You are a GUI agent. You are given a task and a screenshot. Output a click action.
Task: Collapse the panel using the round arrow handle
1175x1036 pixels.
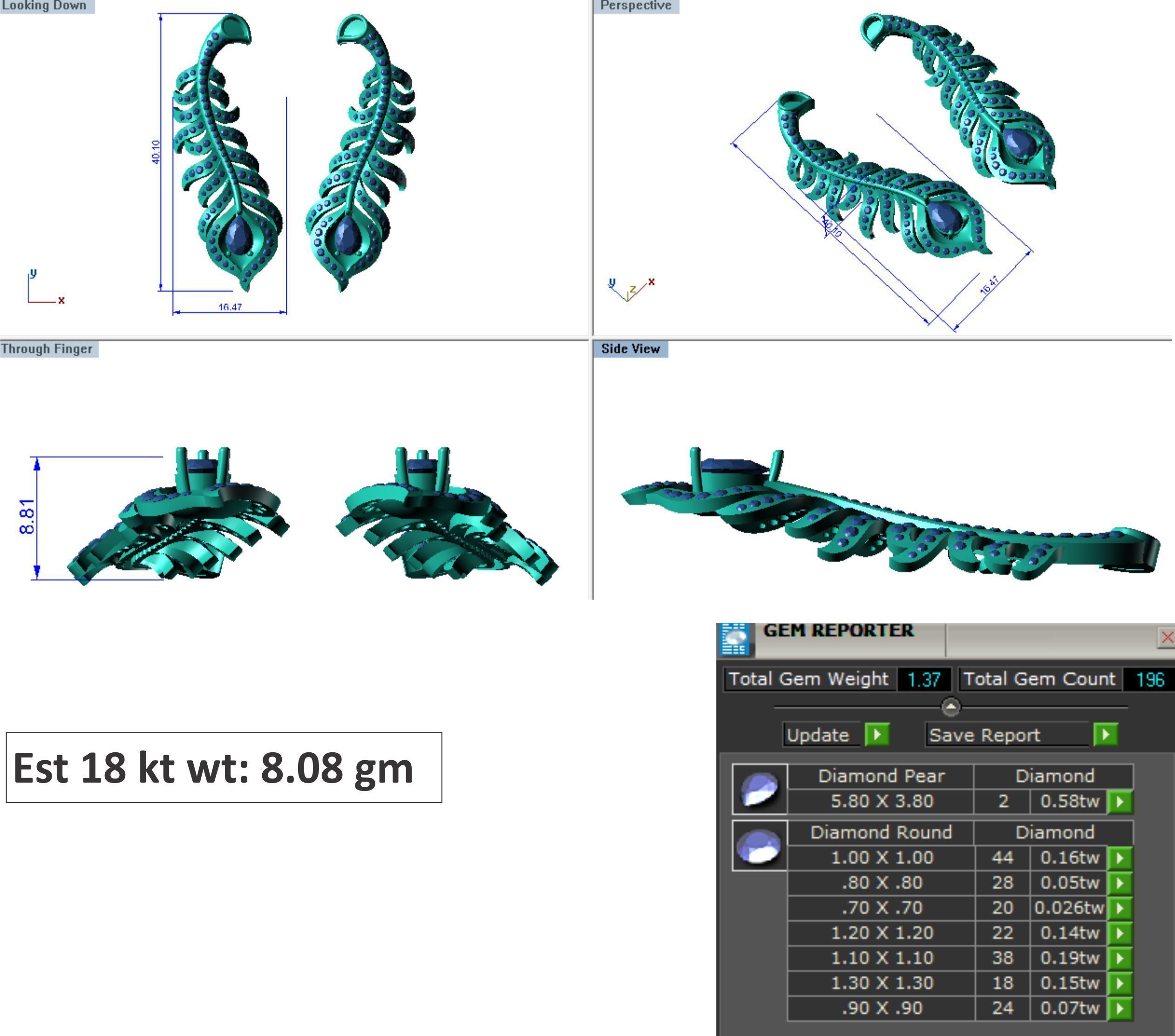point(951,706)
